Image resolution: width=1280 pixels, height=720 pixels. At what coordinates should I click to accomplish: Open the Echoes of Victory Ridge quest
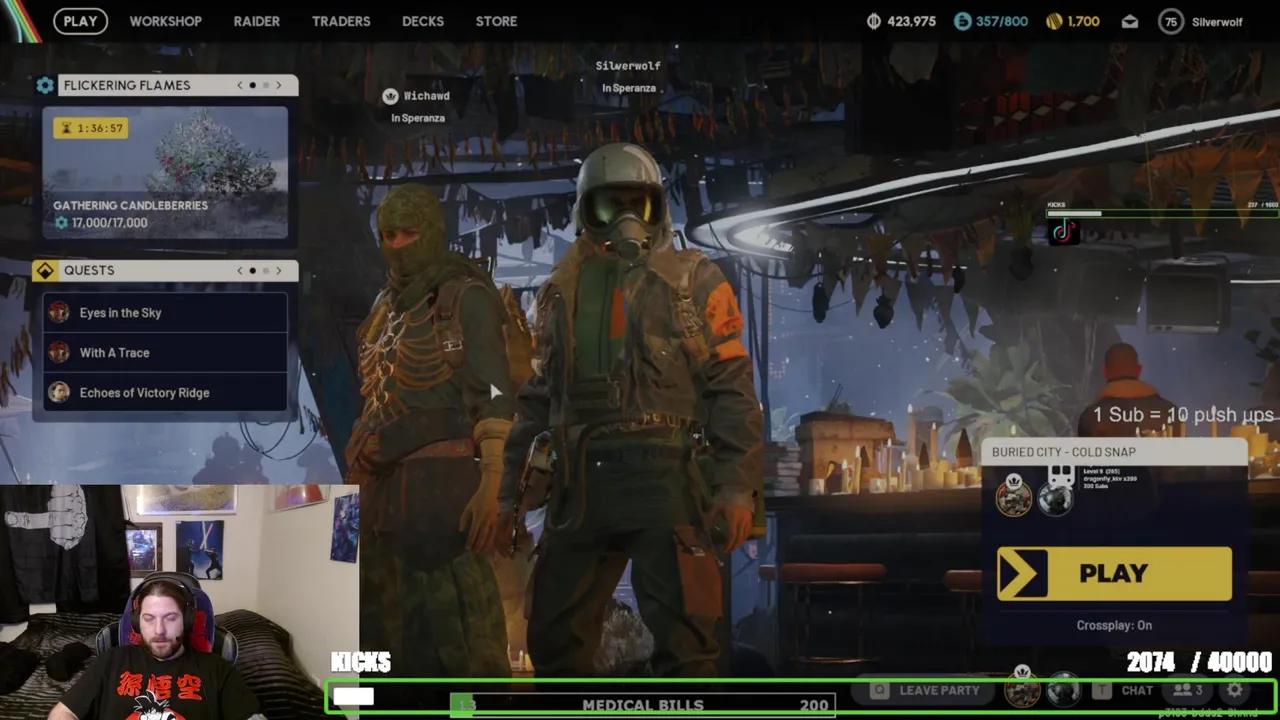165,393
